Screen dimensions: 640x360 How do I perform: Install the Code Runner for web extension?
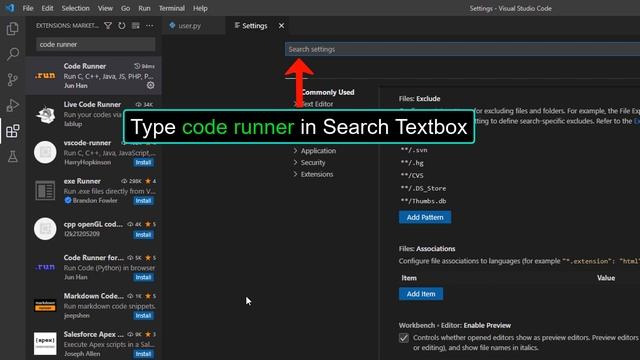(143, 278)
